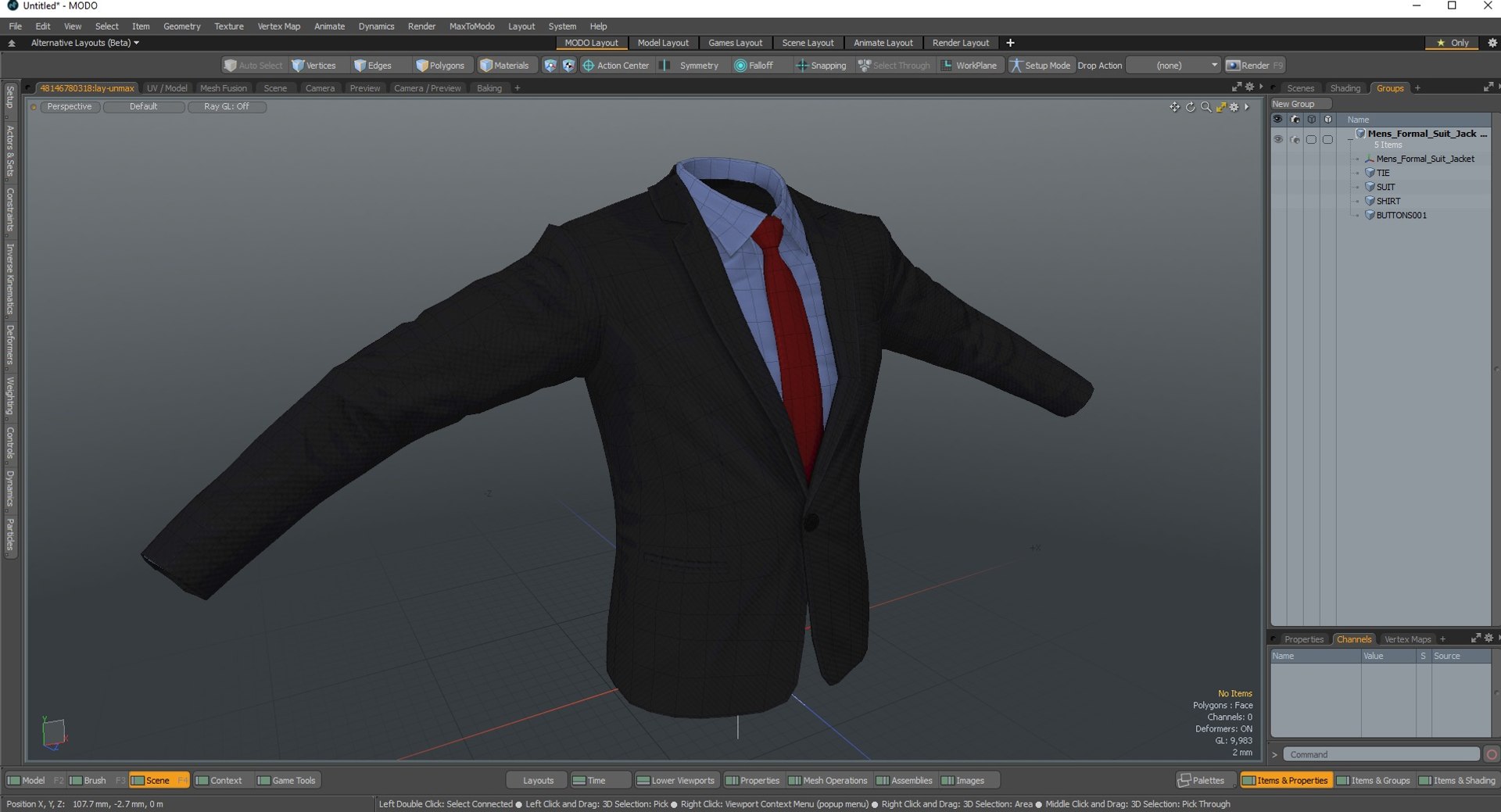Image resolution: width=1501 pixels, height=812 pixels.
Task: Switch to UV / Model viewport tab
Action: coord(167,88)
